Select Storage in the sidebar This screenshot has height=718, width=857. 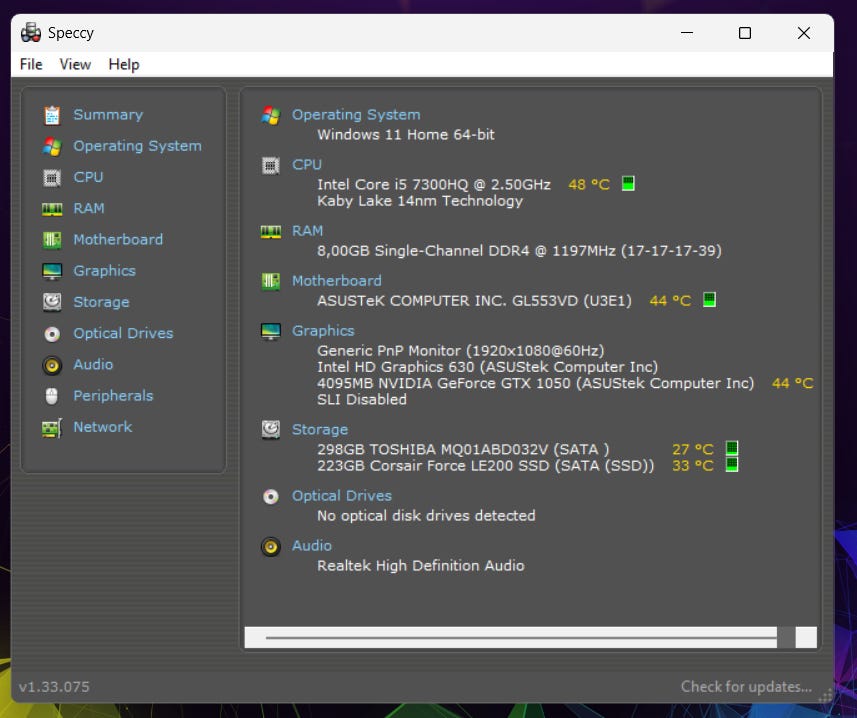coord(102,302)
